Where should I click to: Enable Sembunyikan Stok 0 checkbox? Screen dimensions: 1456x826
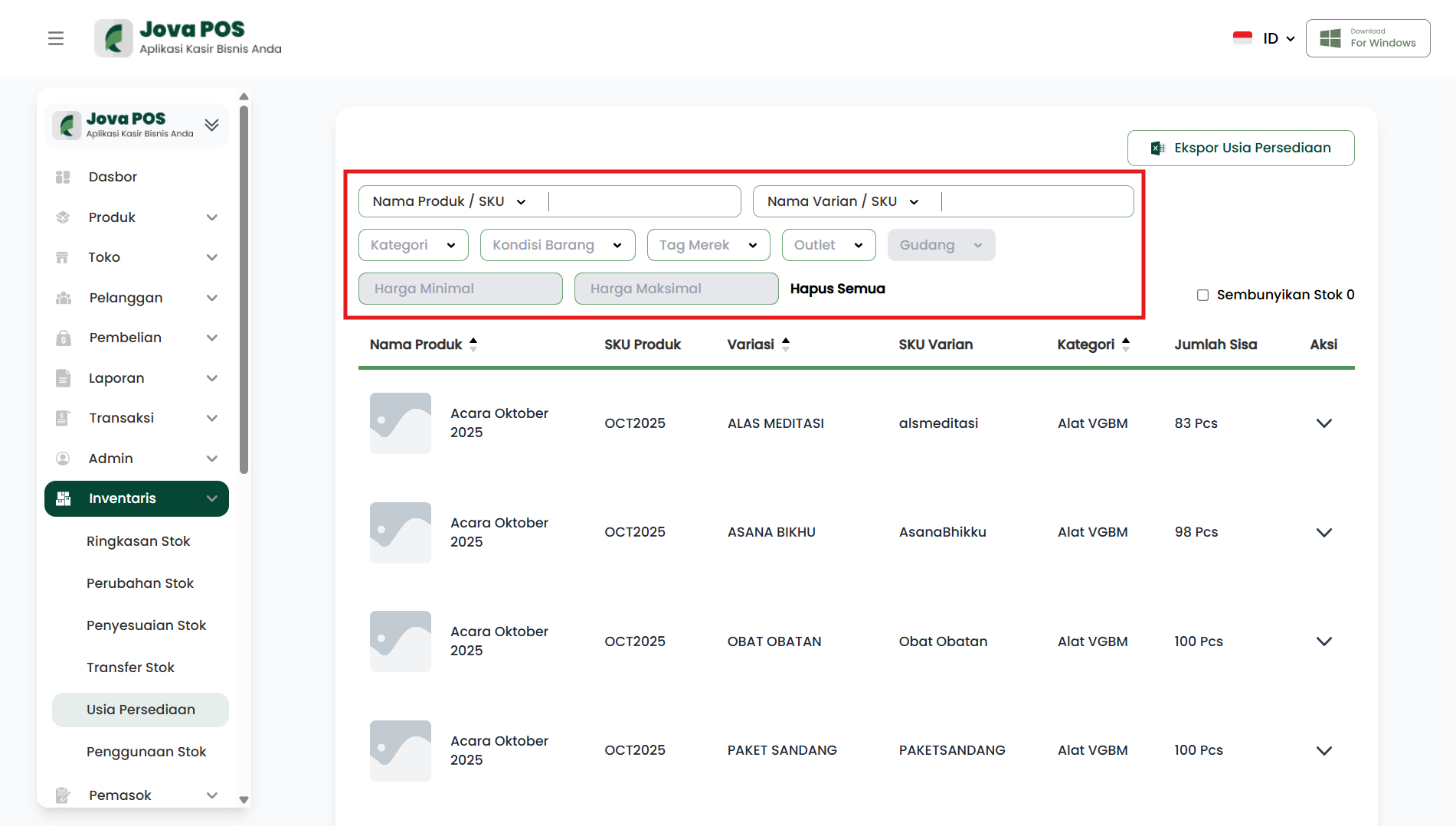pyautogui.click(x=1202, y=295)
